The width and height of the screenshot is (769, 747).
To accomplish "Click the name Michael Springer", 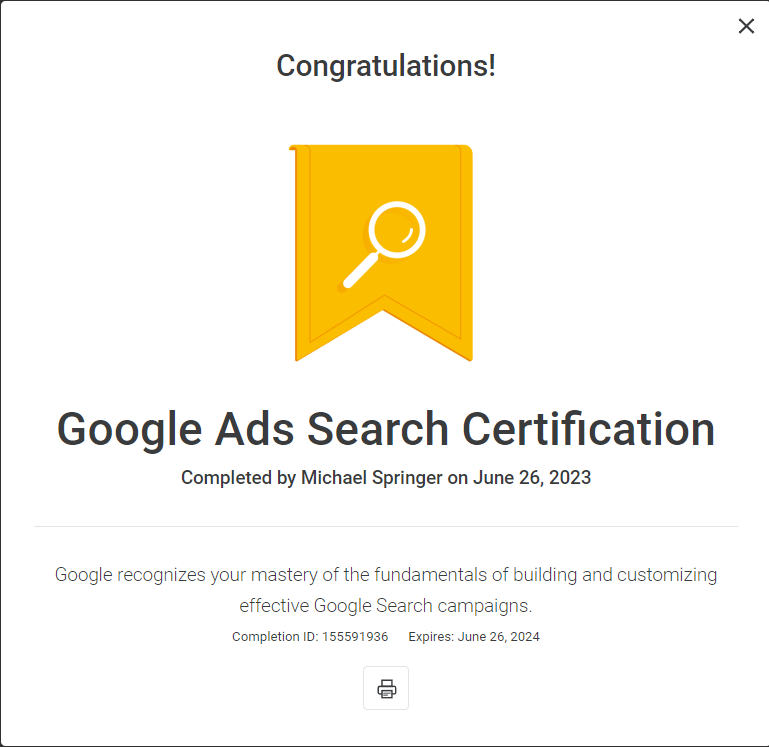I will click(372, 478).
